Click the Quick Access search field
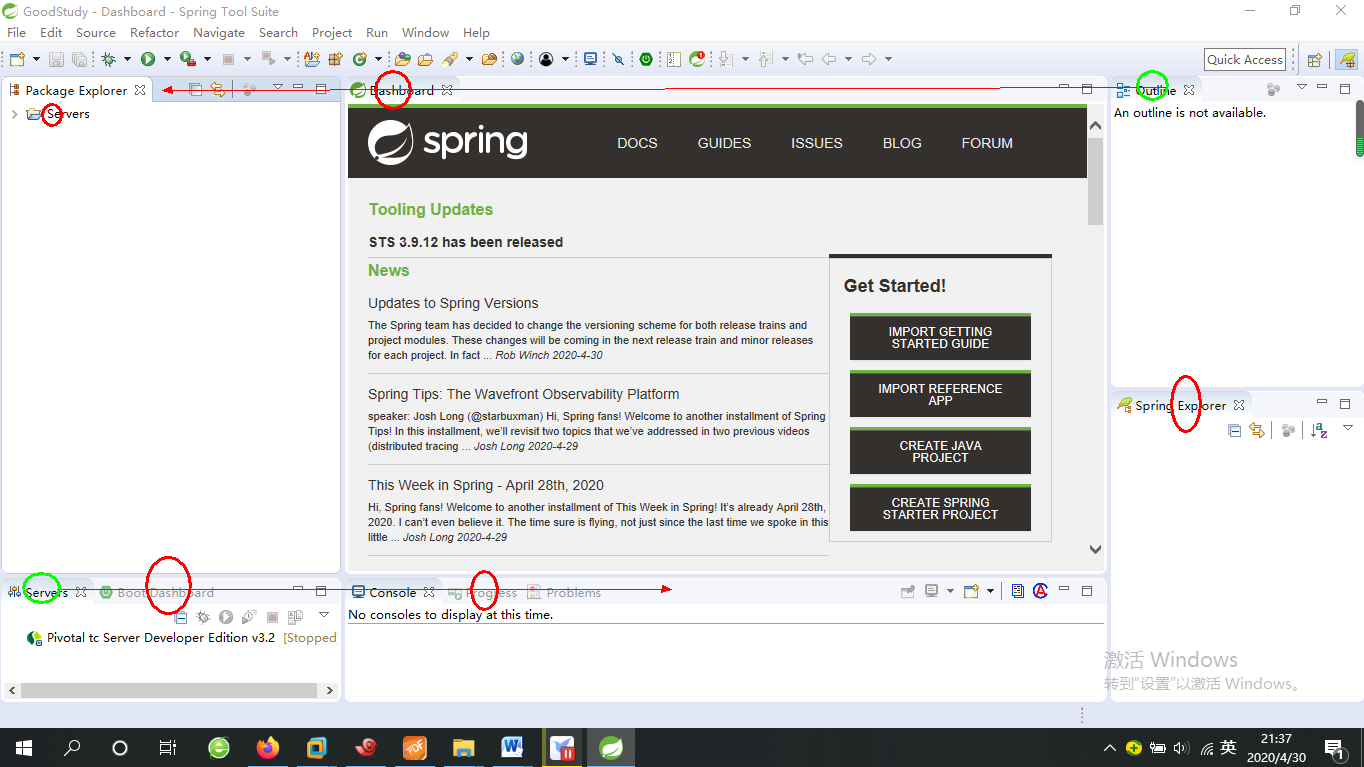The width and height of the screenshot is (1364, 767). pos(1244,59)
